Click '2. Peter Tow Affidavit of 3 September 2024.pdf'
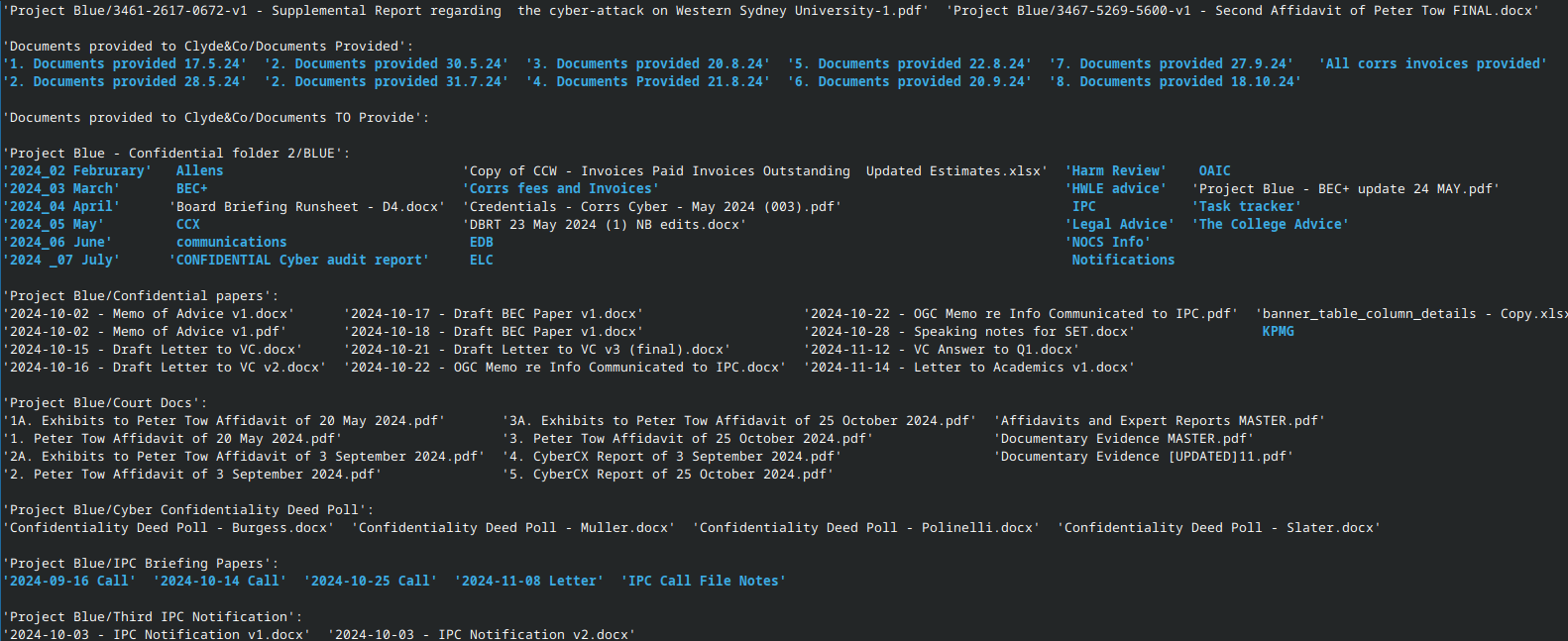The height and width of the screenshot is (641, 1568). coord(192,474)
